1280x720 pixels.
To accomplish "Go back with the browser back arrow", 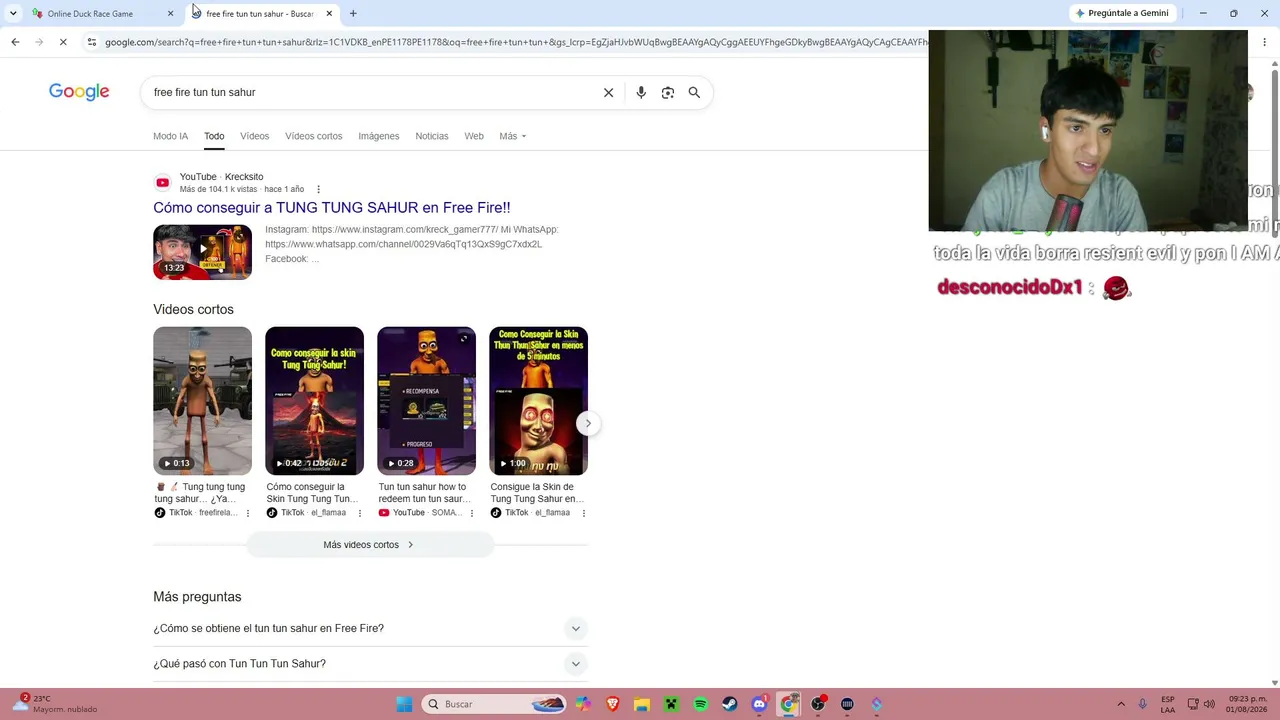I will 15,42.
